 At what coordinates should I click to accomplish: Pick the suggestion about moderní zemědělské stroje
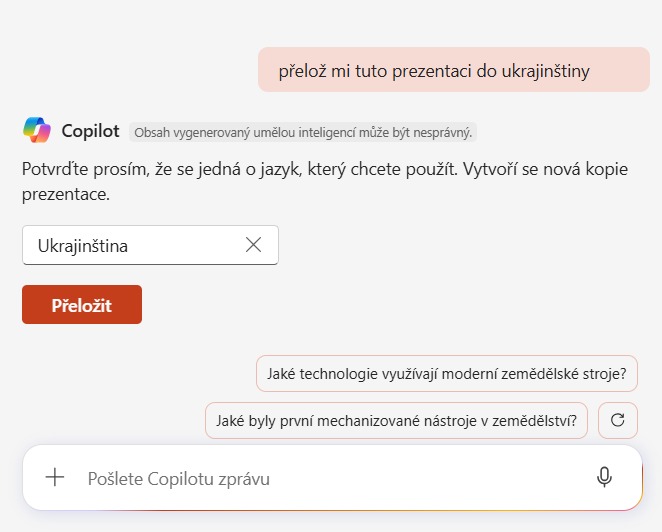pos(447,374)
